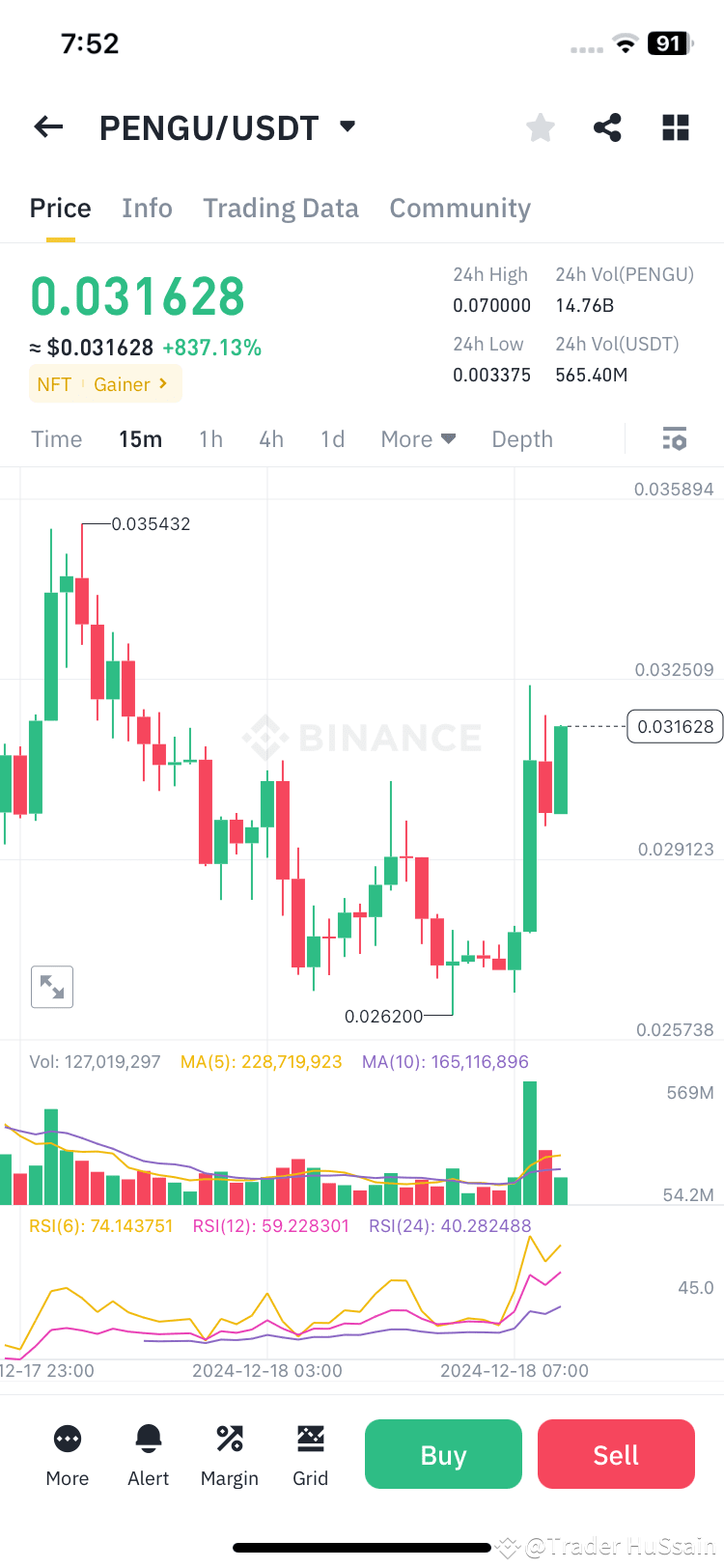
Task: Tap the current price label 0.031628 on chart
Action: (675, 726)
